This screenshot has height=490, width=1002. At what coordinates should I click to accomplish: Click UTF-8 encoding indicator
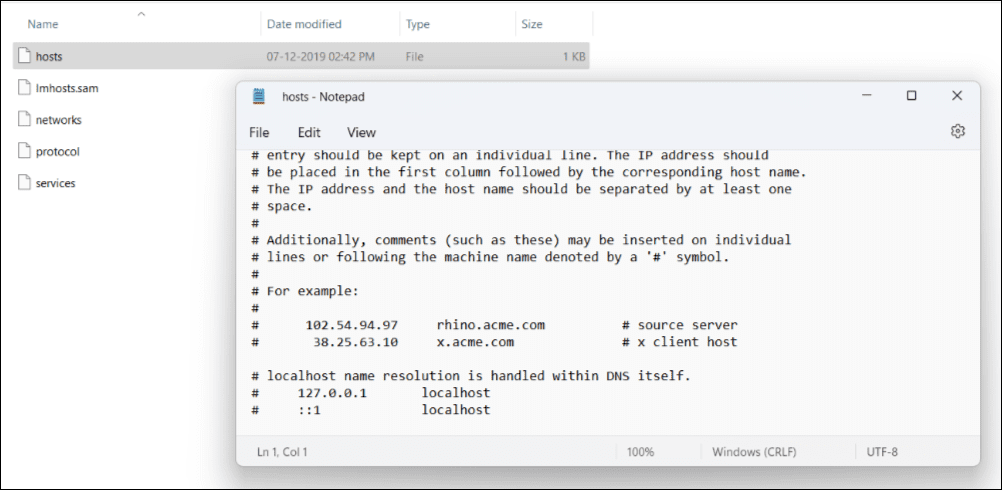[x=882, y=452]
